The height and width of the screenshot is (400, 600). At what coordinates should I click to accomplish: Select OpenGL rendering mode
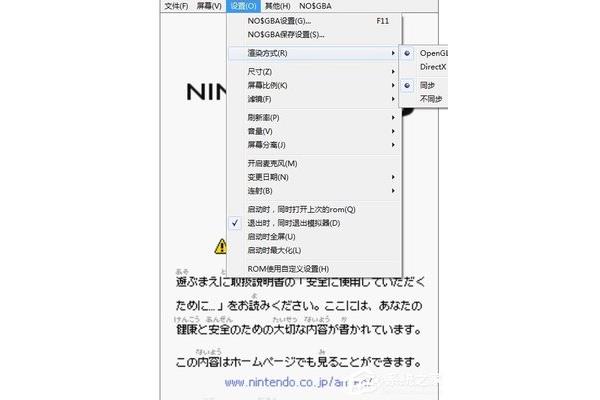424,53
